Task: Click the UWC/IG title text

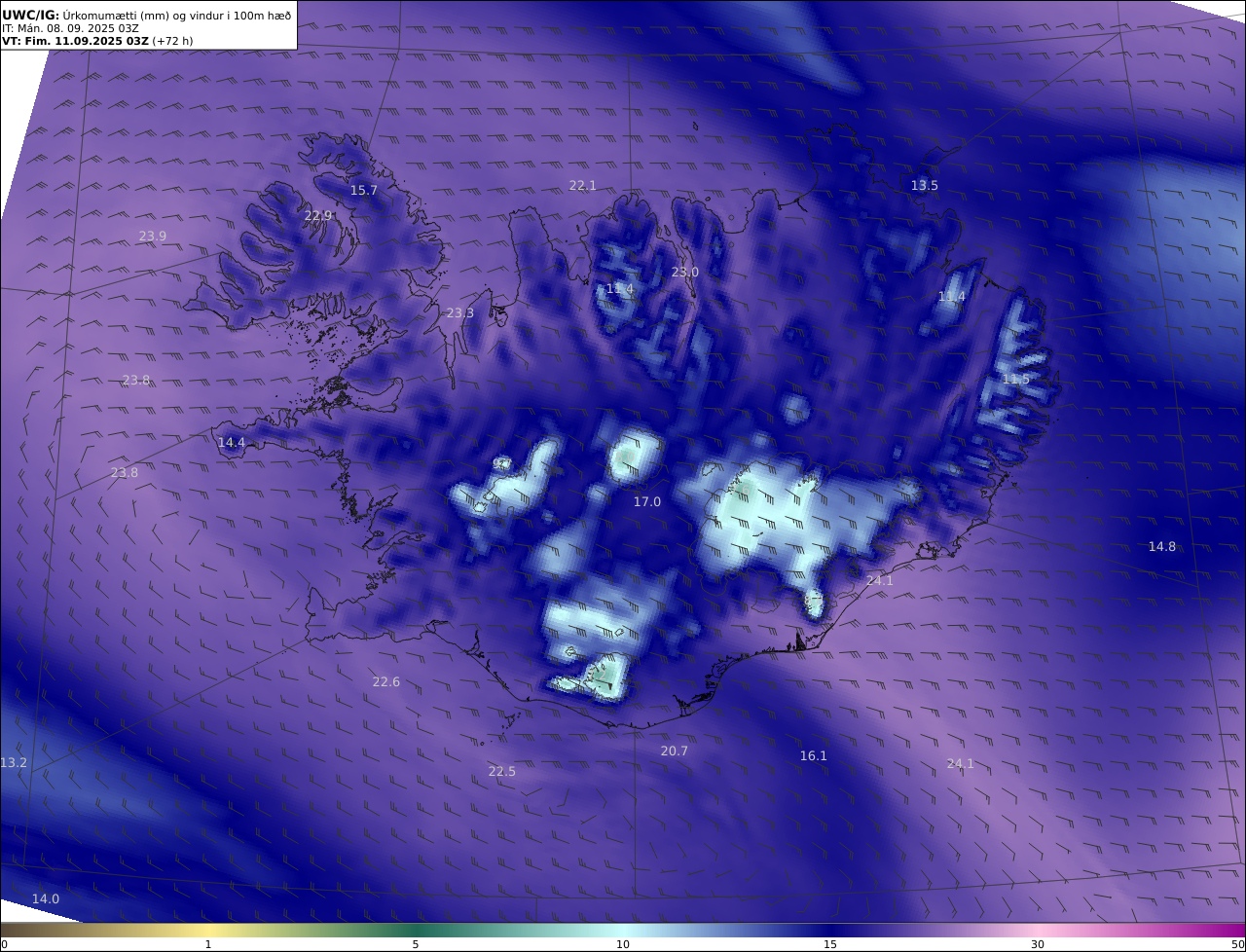Action: [31, 16]
